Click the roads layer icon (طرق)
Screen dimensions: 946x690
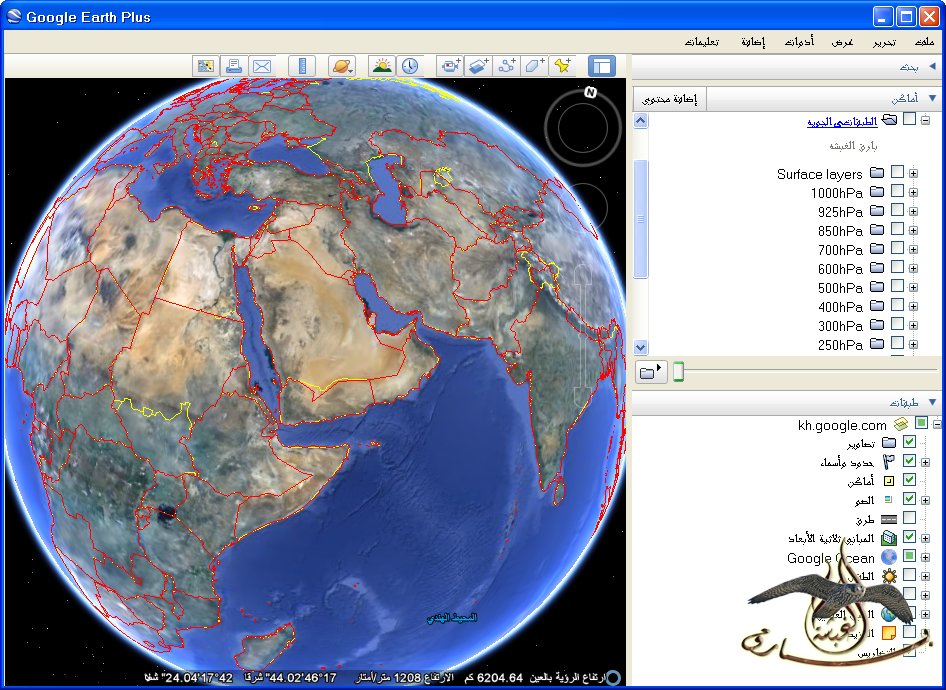click(x=889, y=519)
